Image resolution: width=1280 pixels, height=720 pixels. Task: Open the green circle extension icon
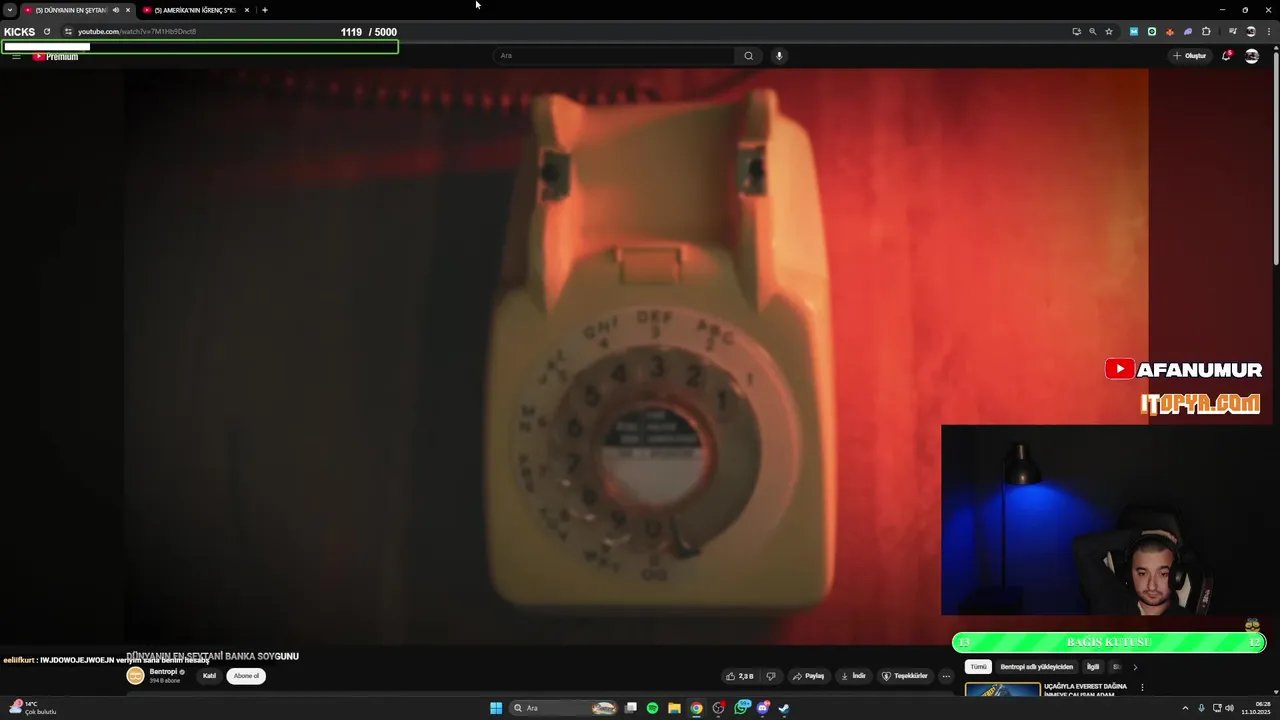1152,32
